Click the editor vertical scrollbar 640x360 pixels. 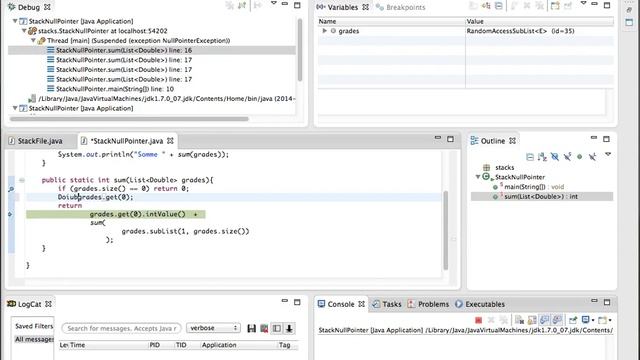click(x=445, y=230)
